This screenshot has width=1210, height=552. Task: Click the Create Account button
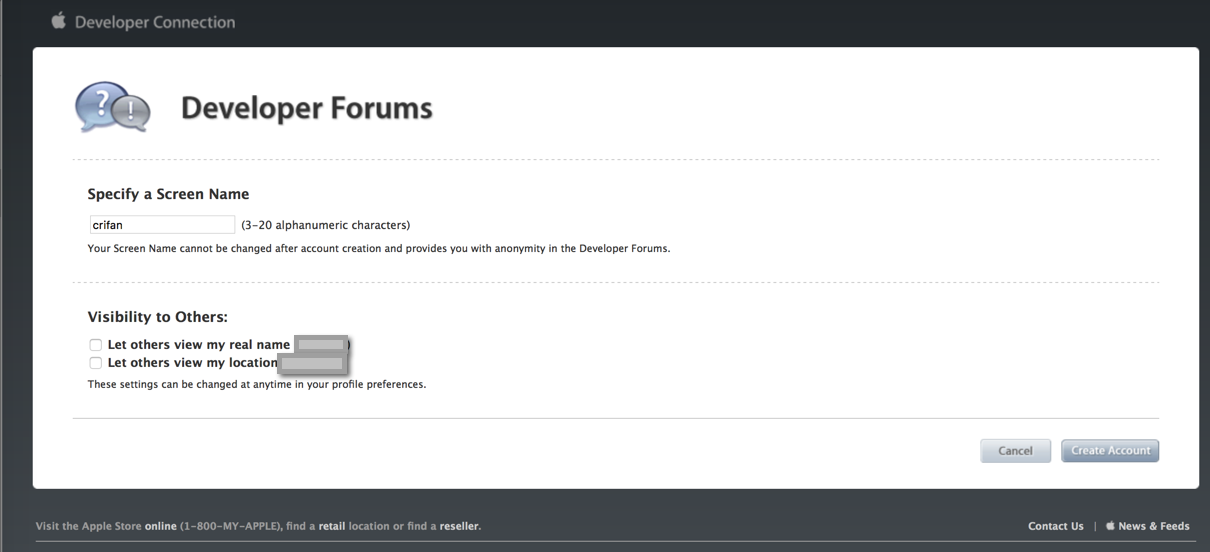tap(1110, 451)
